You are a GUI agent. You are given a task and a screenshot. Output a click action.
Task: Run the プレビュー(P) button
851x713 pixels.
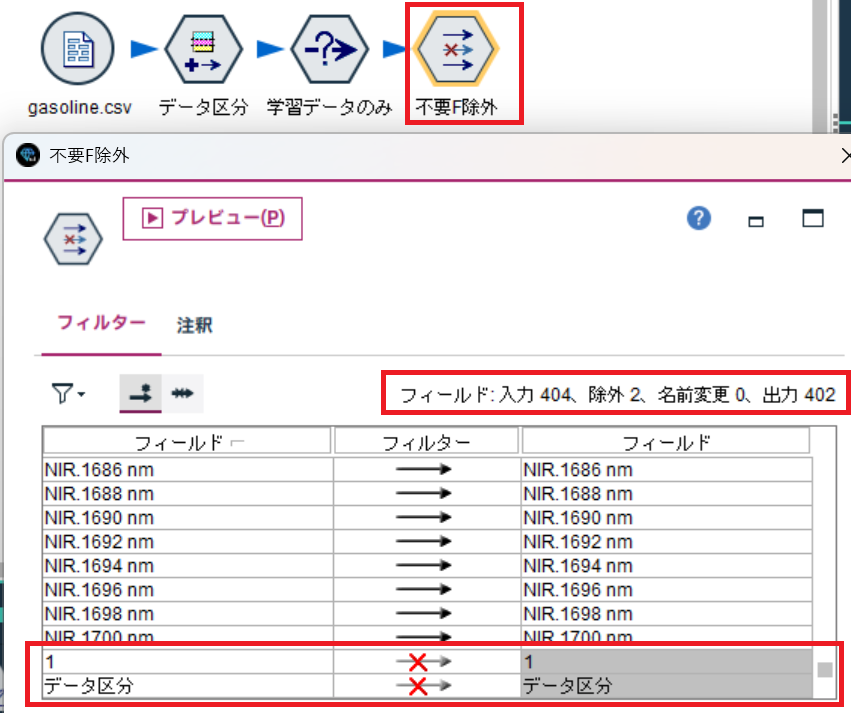coord(212,218)
